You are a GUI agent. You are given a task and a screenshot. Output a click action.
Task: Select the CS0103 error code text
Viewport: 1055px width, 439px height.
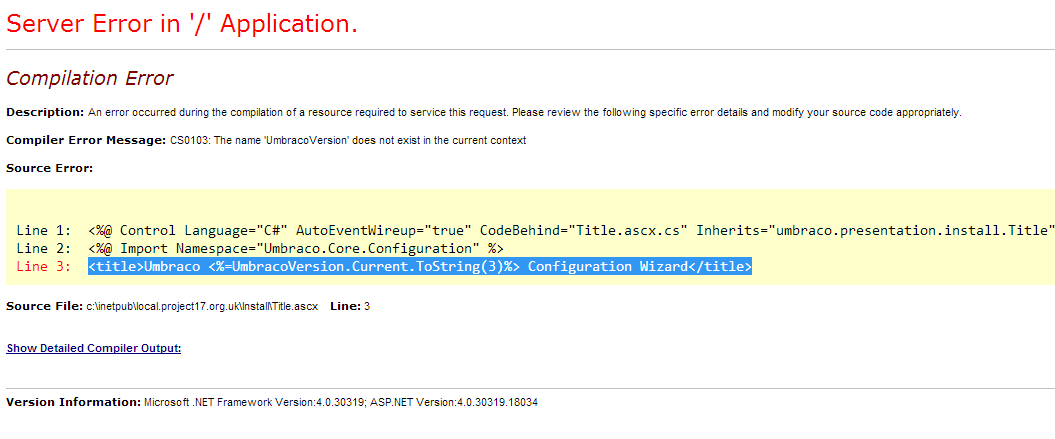[190, 140]
